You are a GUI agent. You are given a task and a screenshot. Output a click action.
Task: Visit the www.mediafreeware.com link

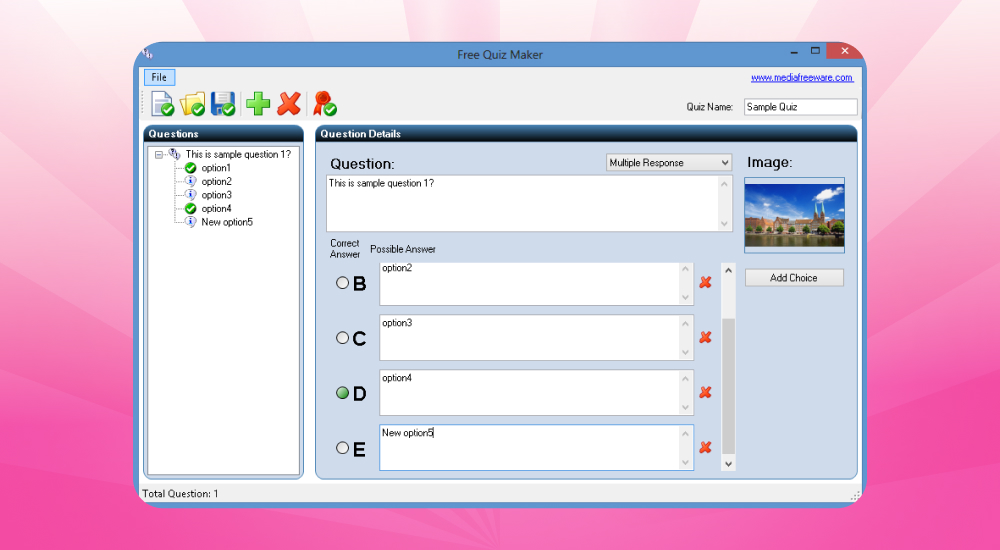pos(802,77)
